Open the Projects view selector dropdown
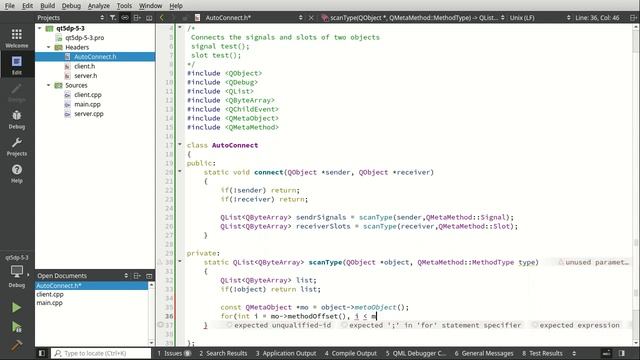 pyautogui.click(x=70, y=18)
